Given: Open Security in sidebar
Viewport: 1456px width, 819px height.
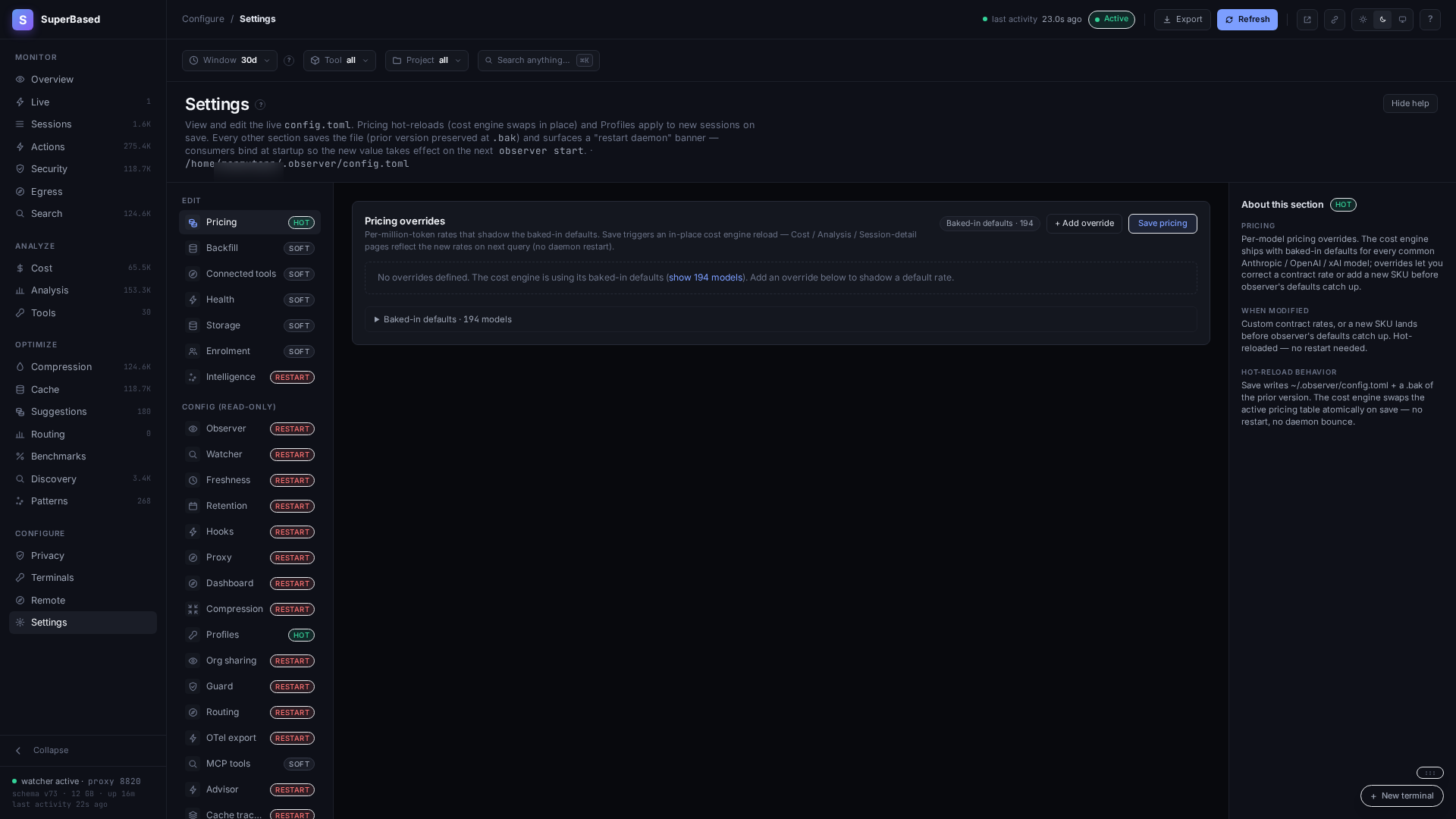Looking at the screenshot, I should pyautogui.click(x=83, y=169).
